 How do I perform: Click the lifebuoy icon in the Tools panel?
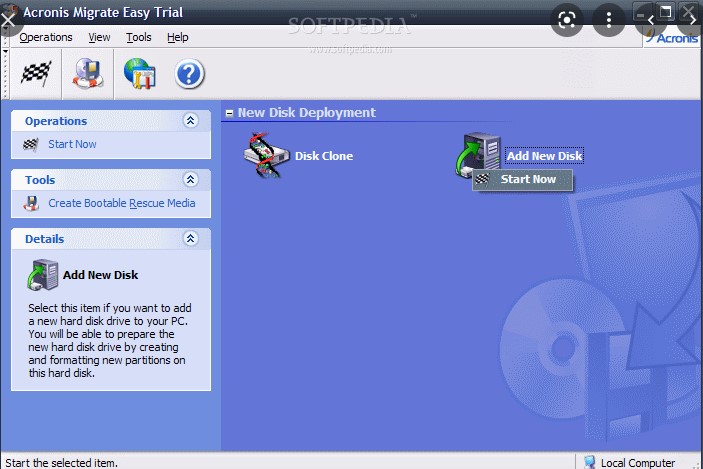pyautogui.click(x=31, y=203)
